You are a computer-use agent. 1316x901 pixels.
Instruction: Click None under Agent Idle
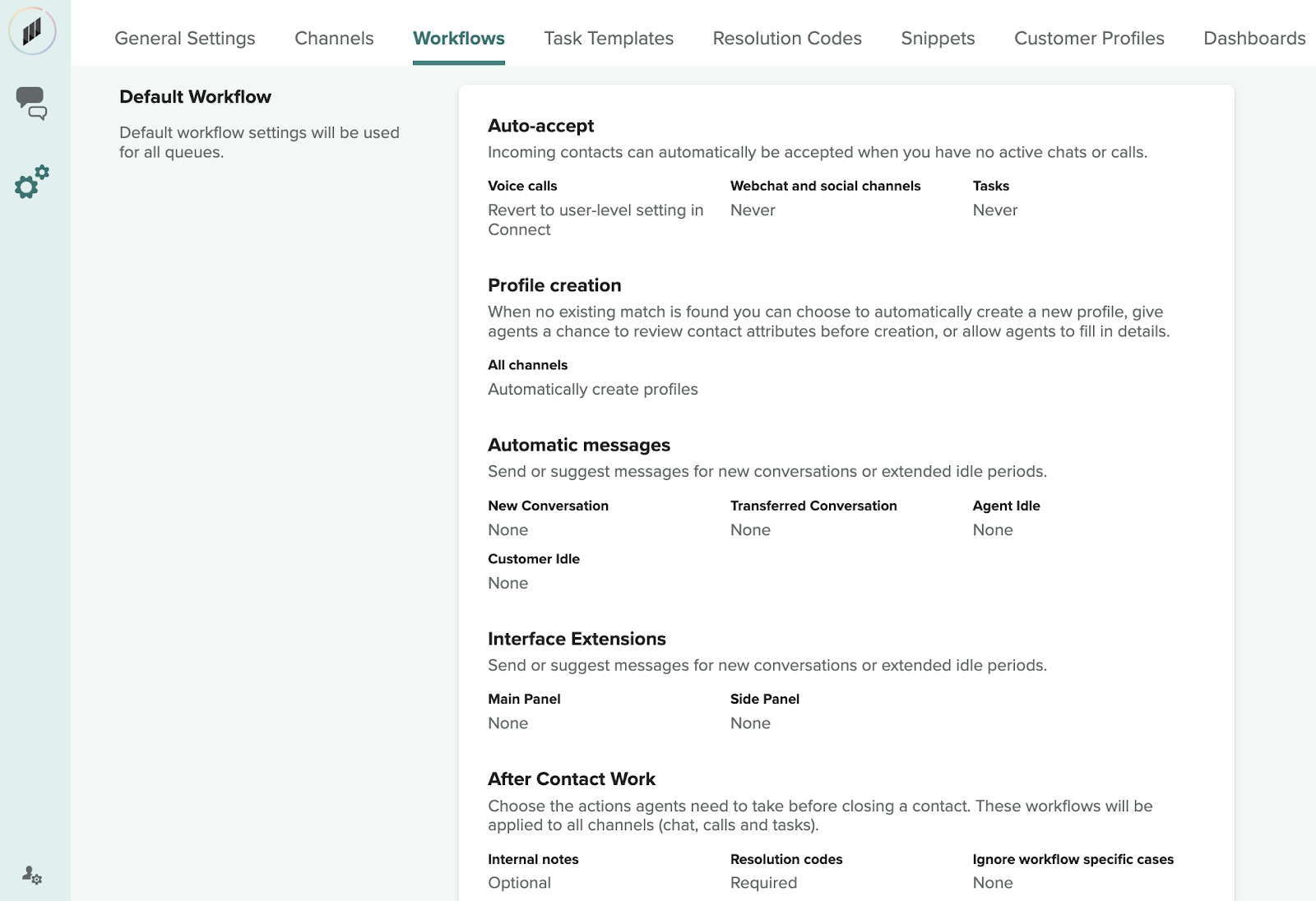[x=993, y=529]
